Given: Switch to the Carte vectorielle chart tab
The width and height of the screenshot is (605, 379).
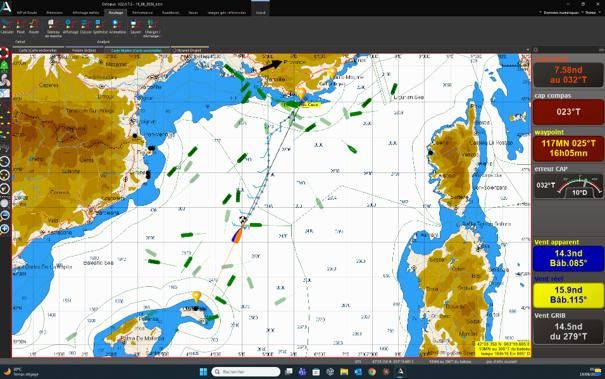Looking at the screenshot, I should (x=38, y=50).
